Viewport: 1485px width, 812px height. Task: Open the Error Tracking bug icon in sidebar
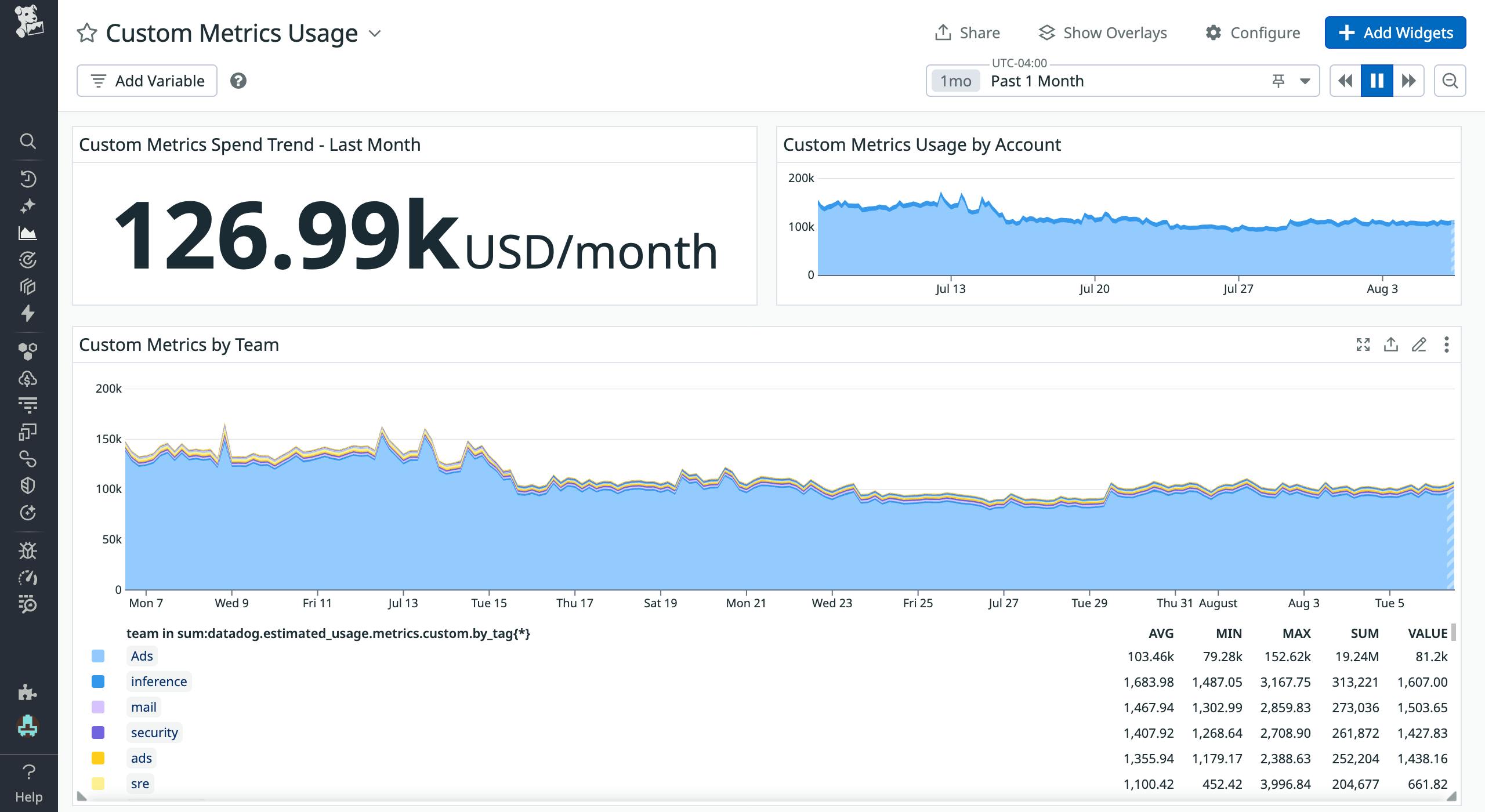coord(28,550)
